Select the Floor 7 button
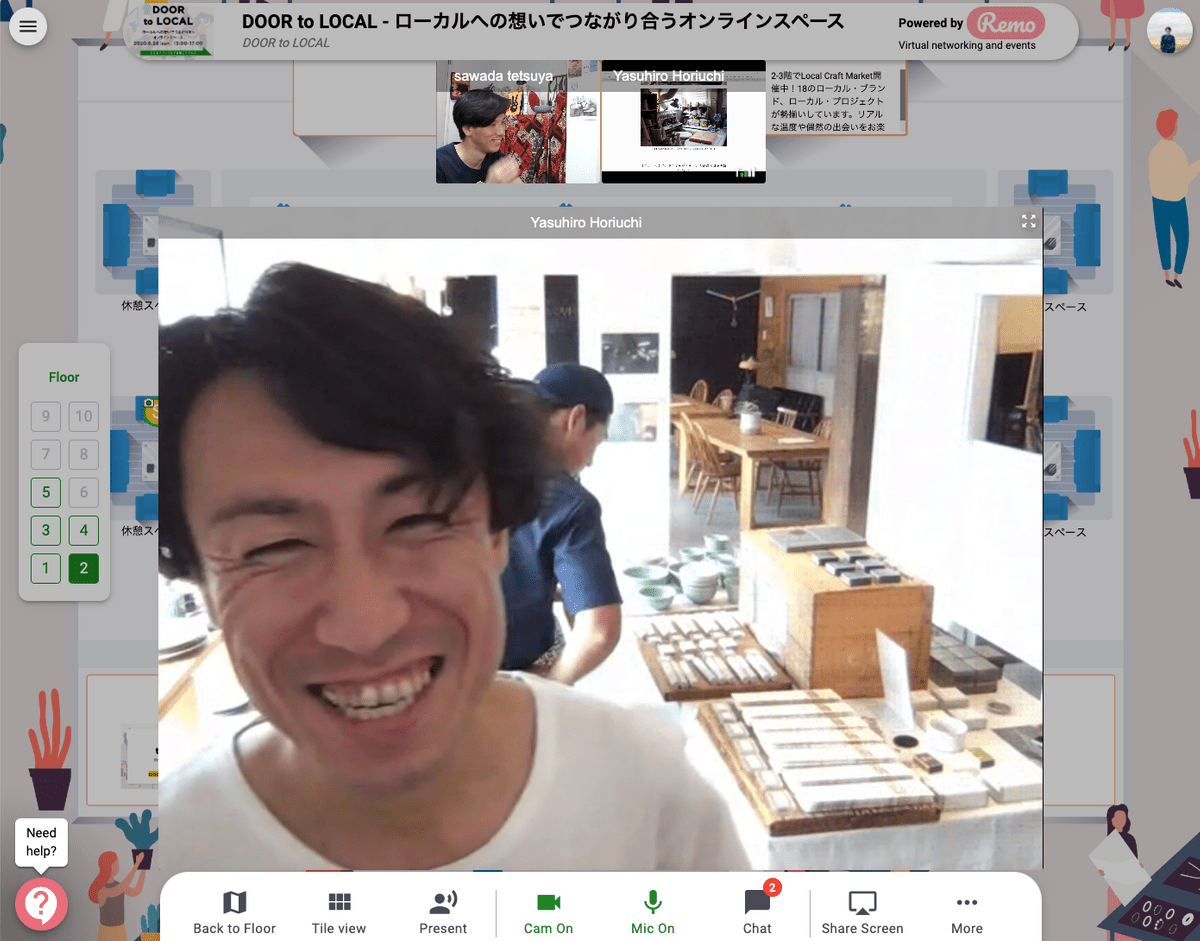The height and width of the screenshot is (941, 1200). (x=45, y=454)
